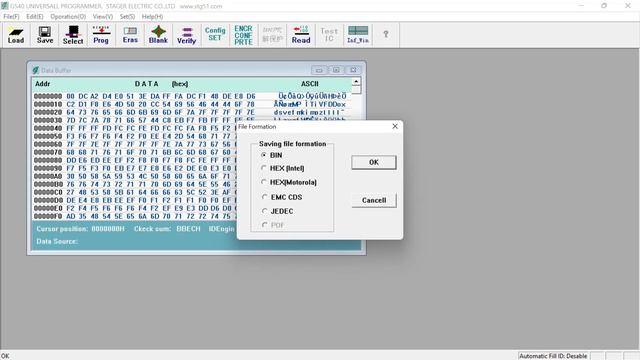The image size is (640, 360).
Task: Minimize the Data Buffer window
Action: click(319, 70)
